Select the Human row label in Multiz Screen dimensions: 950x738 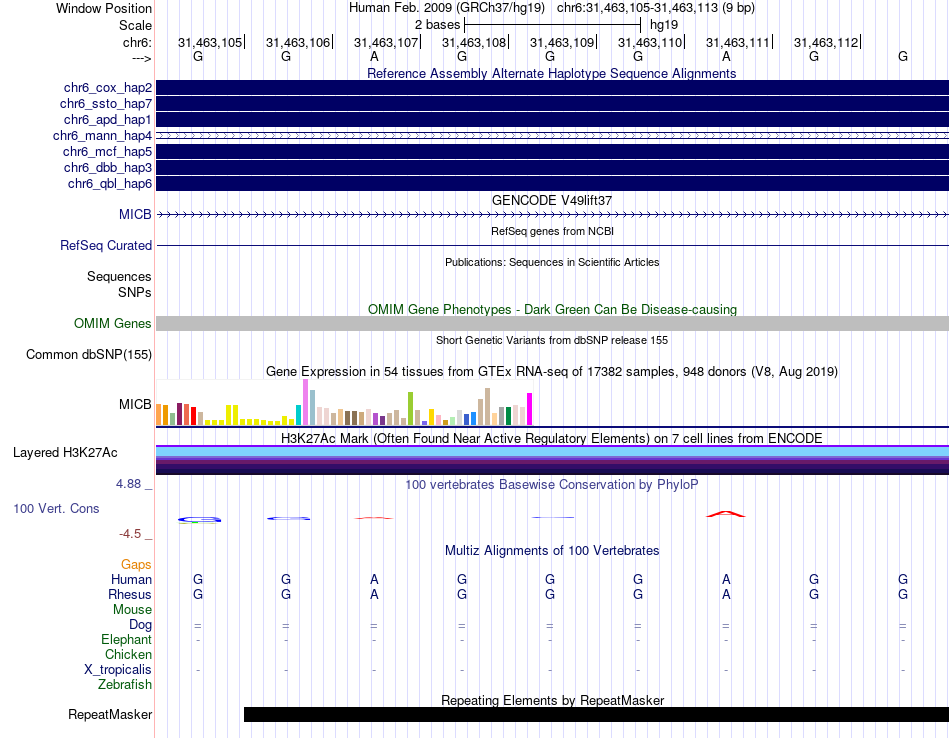point(131,580)
